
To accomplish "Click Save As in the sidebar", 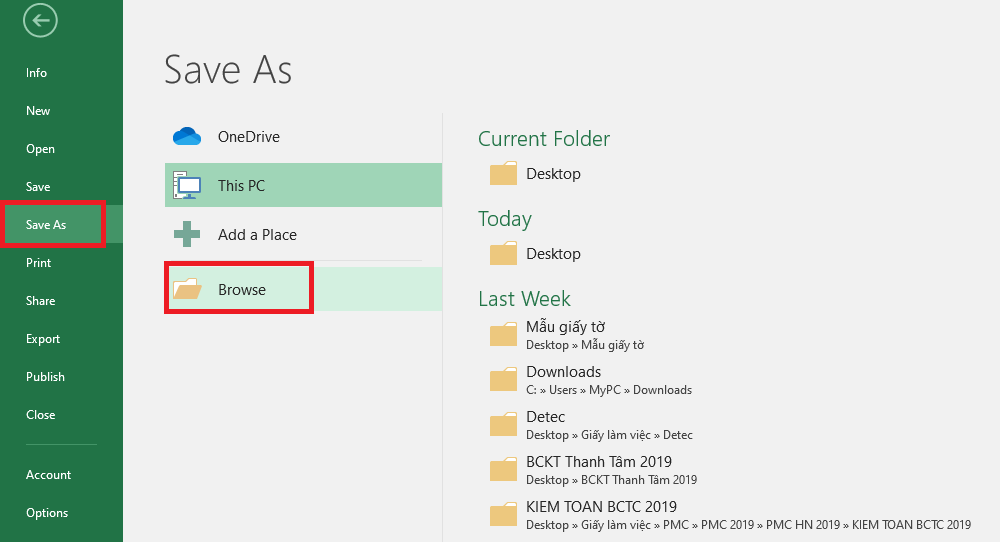I will click(x=46, y=225).
